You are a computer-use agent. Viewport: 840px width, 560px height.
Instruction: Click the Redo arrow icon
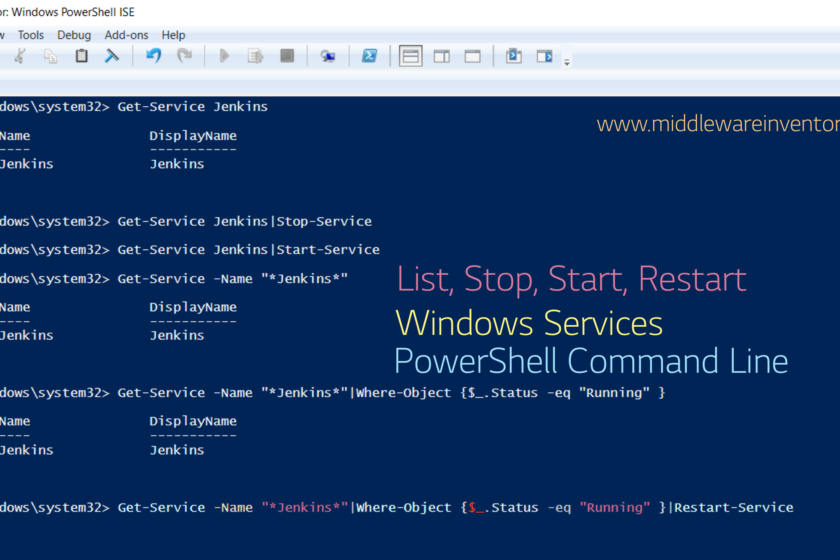click(x=184, y=56)
